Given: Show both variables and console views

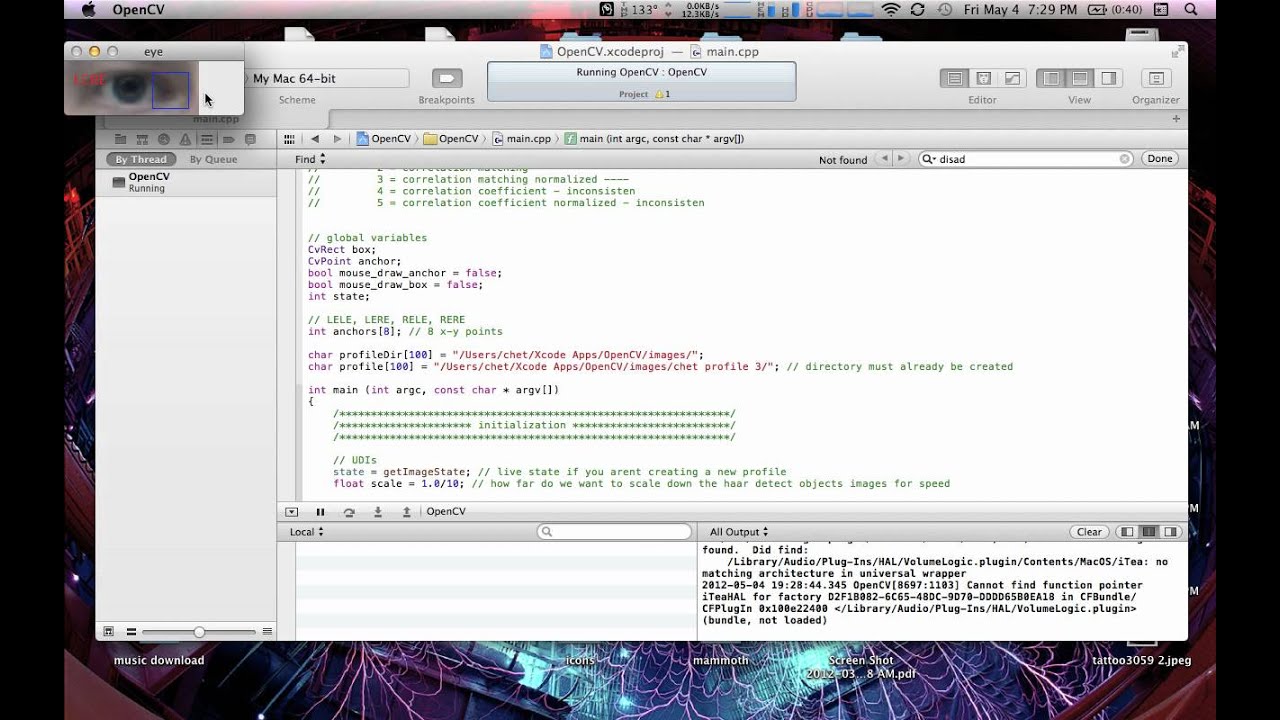Looking at the screenshot, I should pos(1149,532).
